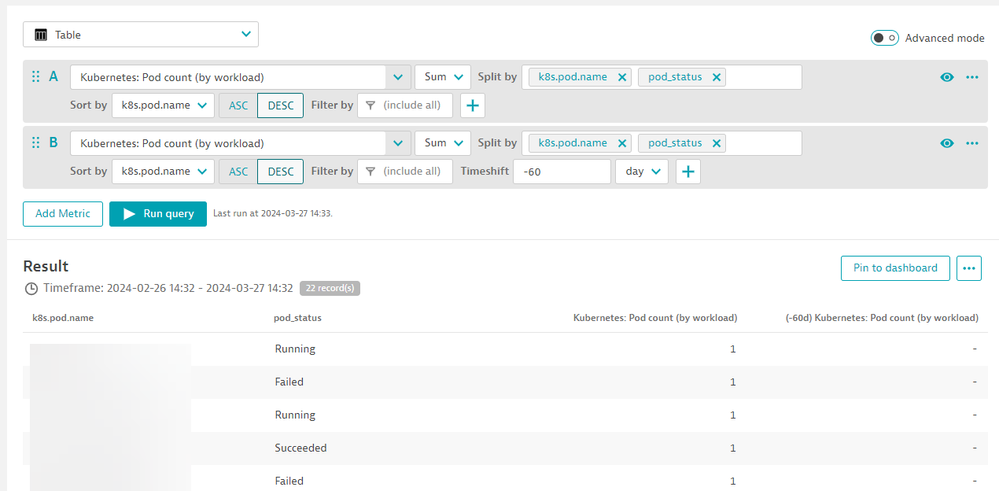Grab the drag handle of metric B
Image resolution: width=999 pixels, height=491 pixels.
pos(37,143)
